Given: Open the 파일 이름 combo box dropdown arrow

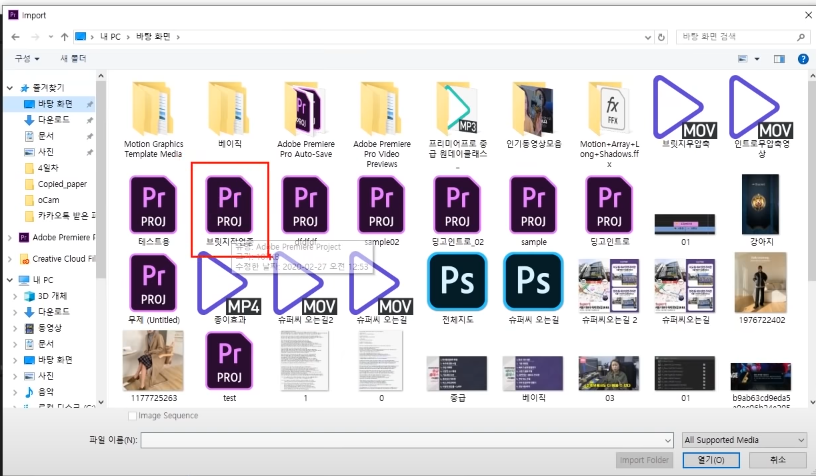Looking at the screenshot, I should 668,441.
